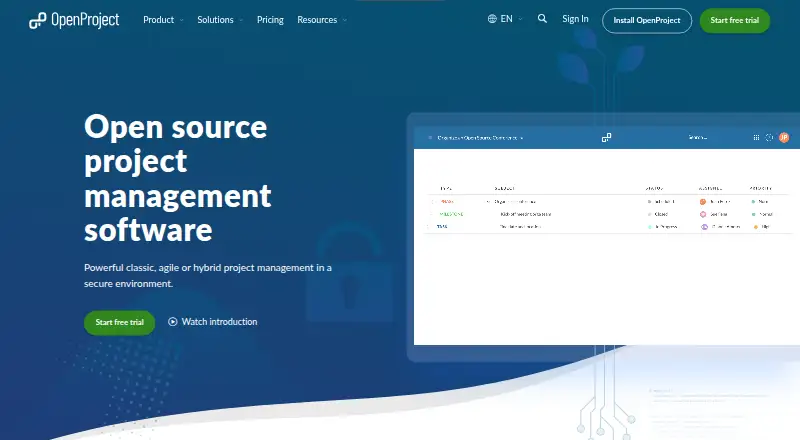Image resolution: width=800 pixels, height=440 pixels.
Task: Open the EN language selector
Action: point(506,19)
